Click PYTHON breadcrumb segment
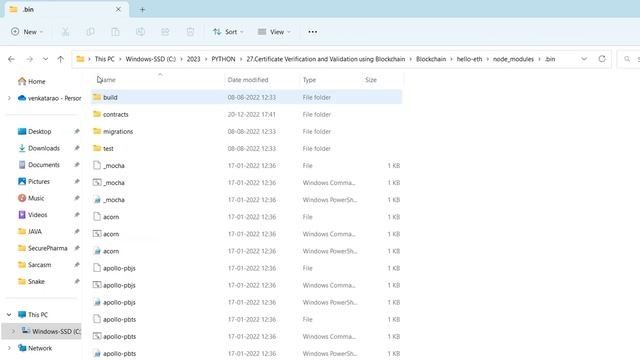This screenshot has height=360, width=640. [x=223, y=59]
